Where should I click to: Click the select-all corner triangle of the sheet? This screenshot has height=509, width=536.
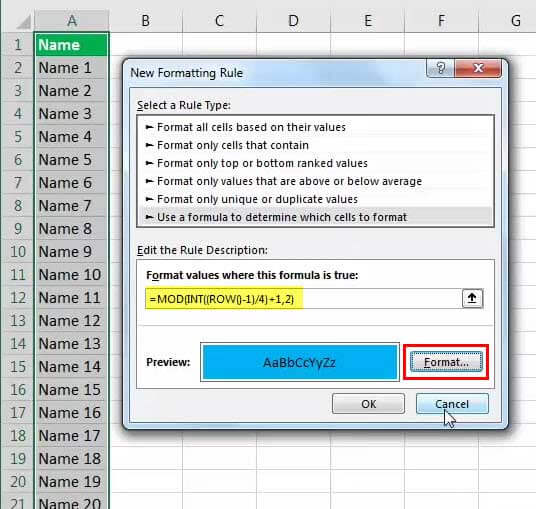pyautogui.click(x=24, y=22)
